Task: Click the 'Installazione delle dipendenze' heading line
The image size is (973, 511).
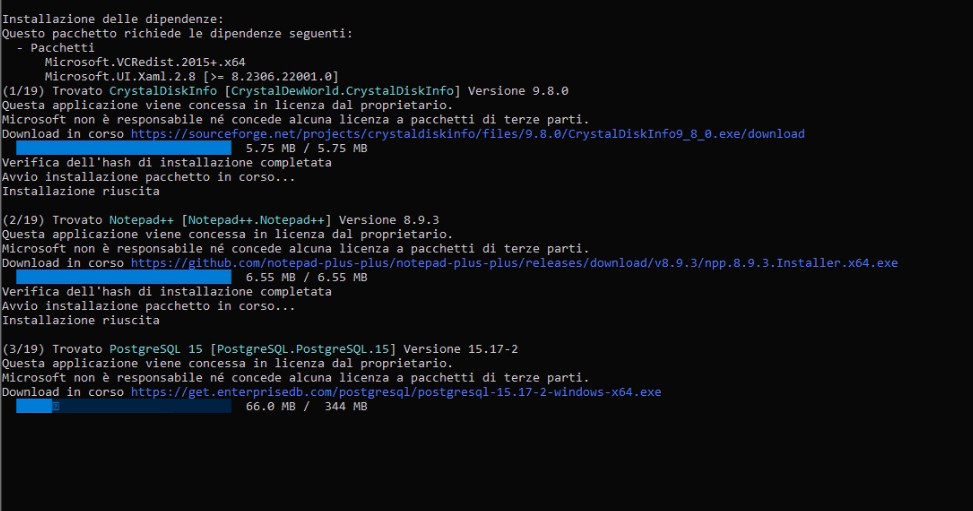Action: click(112, 19)
